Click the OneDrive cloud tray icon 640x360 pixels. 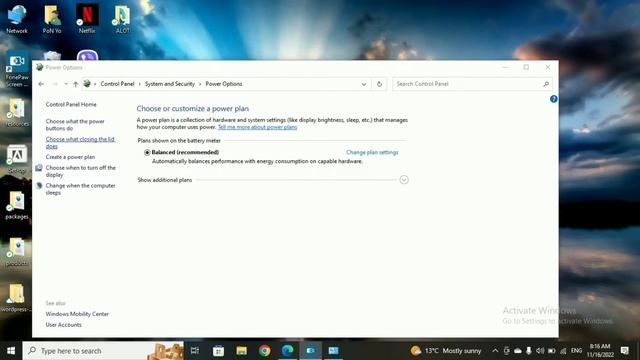click(x=518, y=351)
